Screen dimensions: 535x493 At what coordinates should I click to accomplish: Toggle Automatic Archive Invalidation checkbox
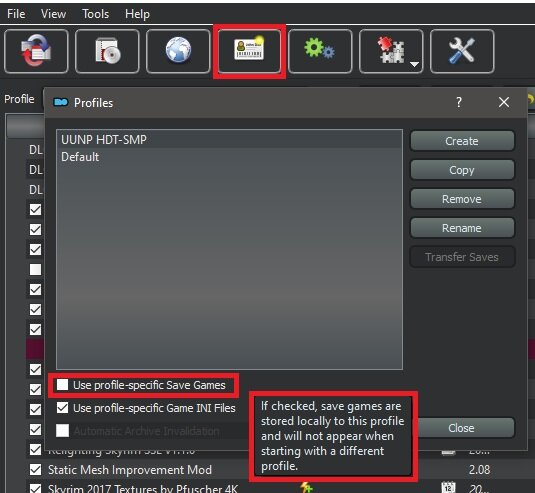pyautogui.click(x=62, y=431)
